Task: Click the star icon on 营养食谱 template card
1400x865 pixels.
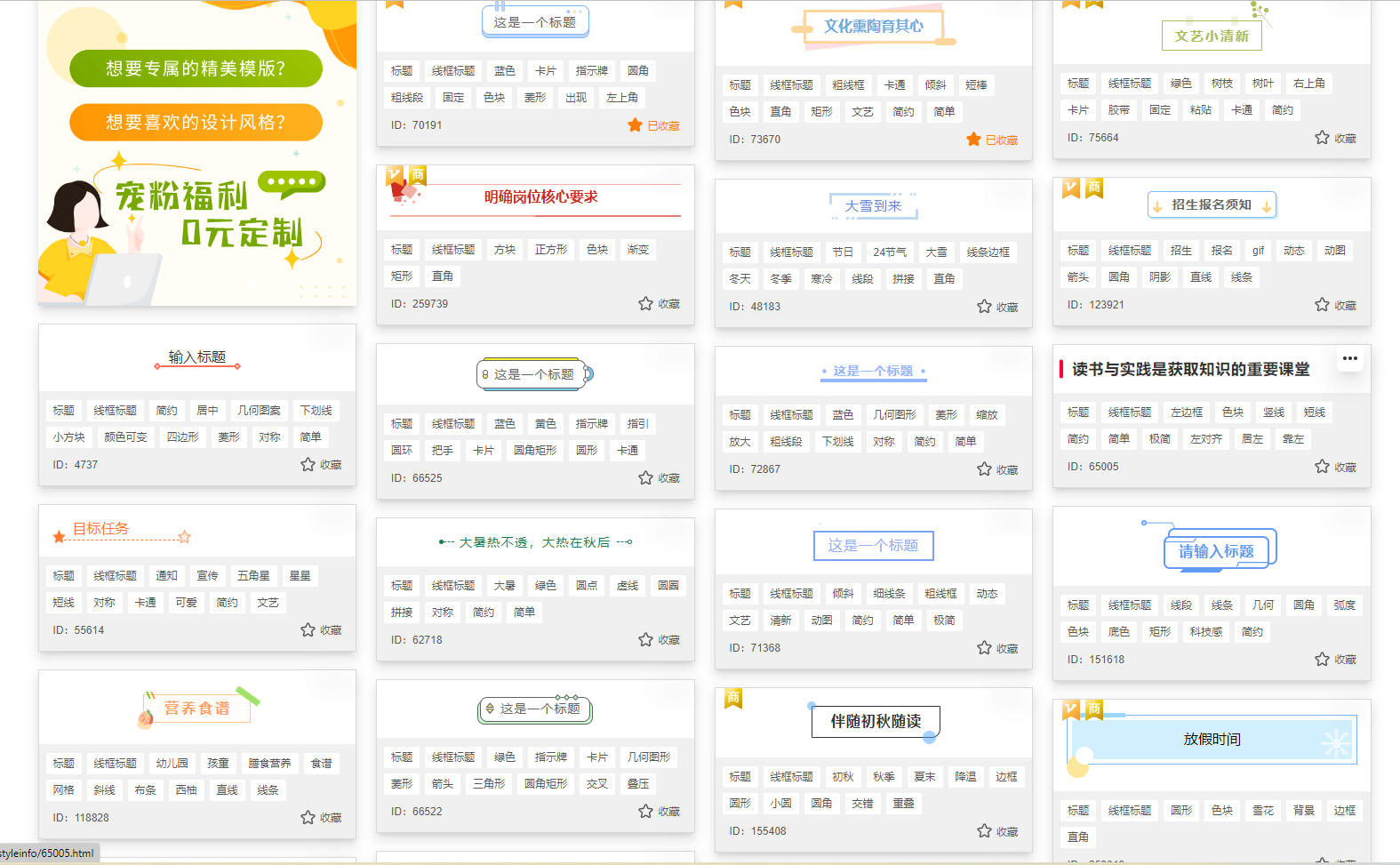Action: (308, 818)
